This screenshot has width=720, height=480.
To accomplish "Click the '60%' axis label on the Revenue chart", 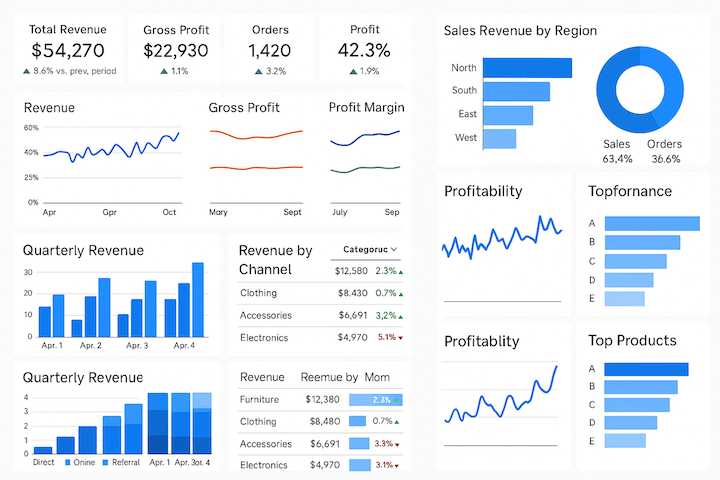I will (31, 128).
